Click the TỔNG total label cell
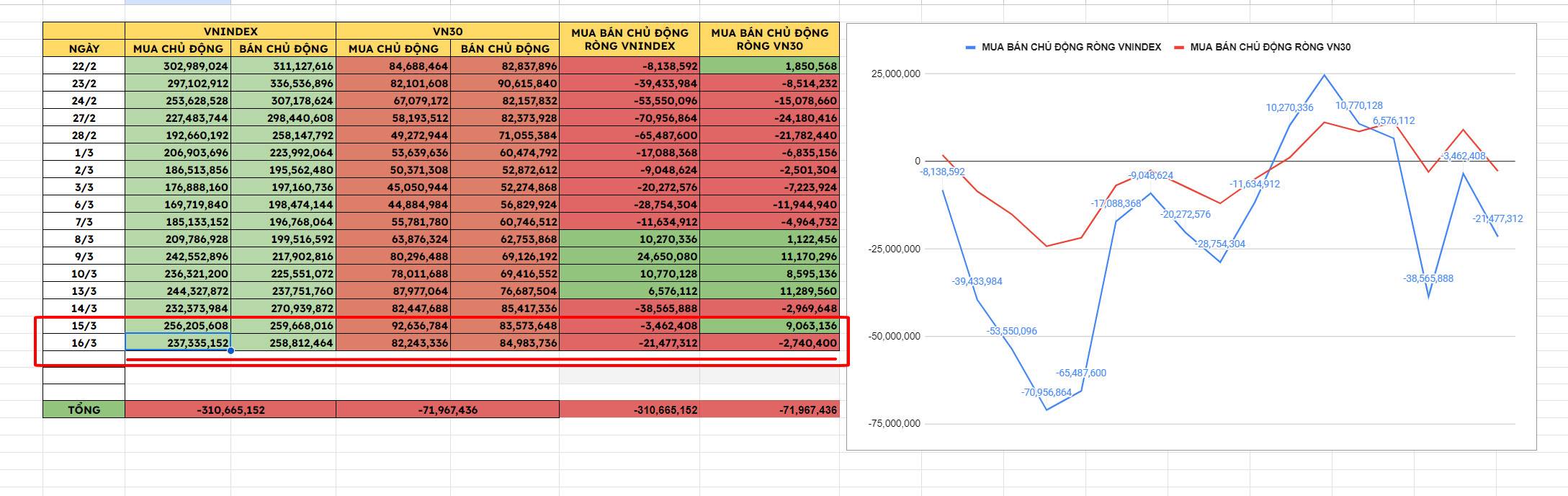1568x496 pixels. click(84, 409)
